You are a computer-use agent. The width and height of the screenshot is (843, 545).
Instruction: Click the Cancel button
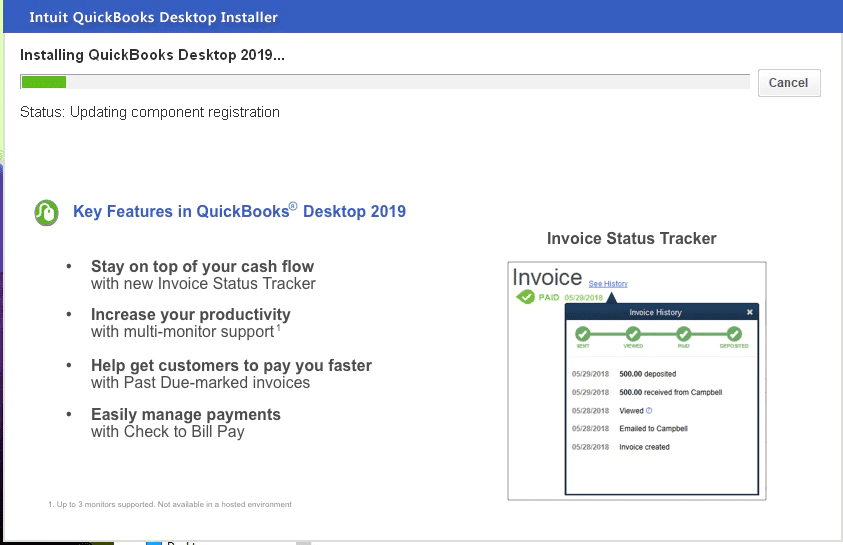click(x=789, y=83)
